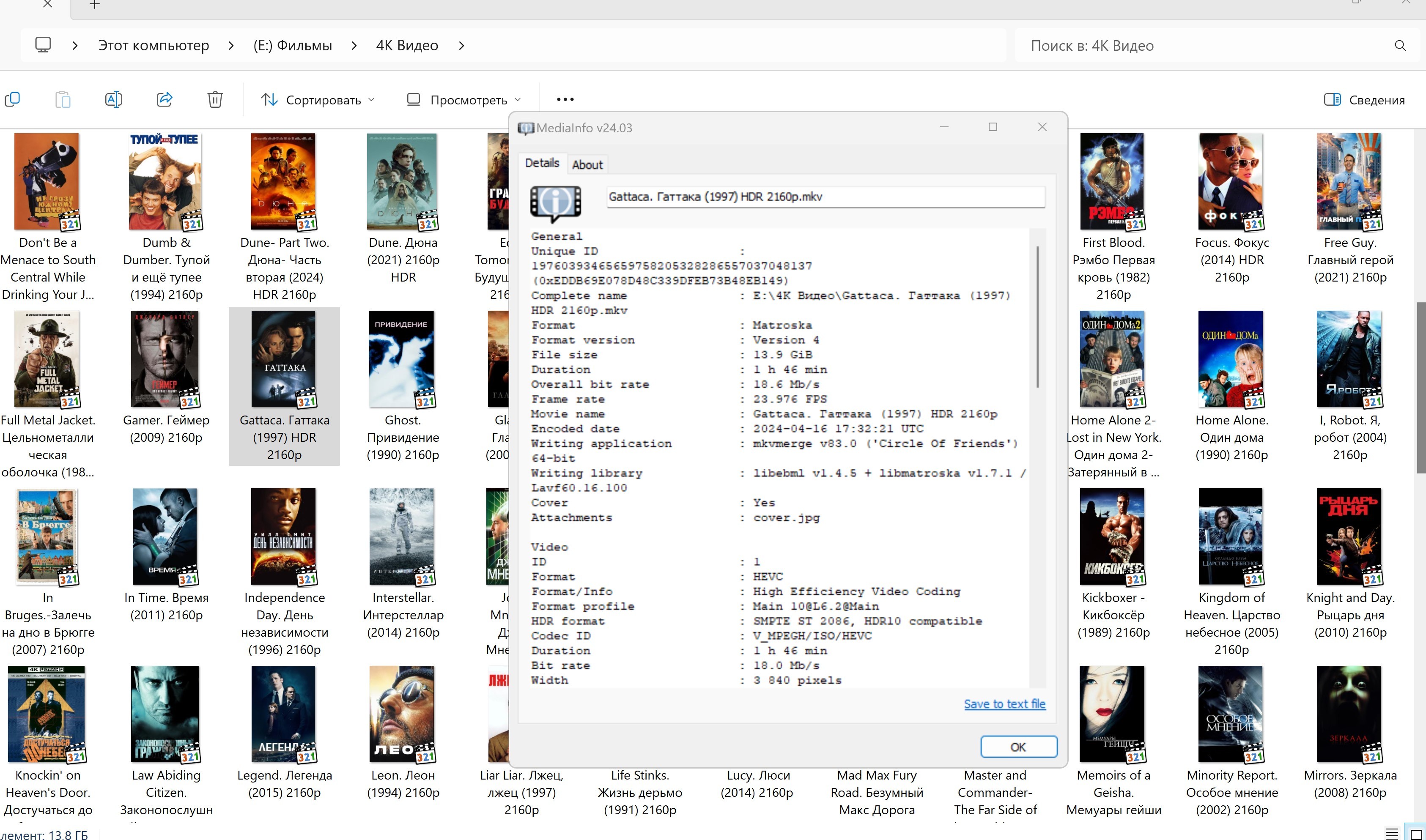Select Full Metal Jacket thumbnail

tap(47, 359)
